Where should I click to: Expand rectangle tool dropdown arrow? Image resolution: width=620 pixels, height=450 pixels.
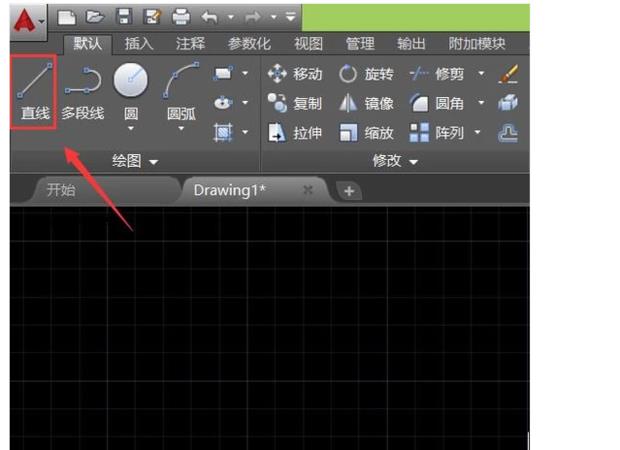[x=245, y=74]
